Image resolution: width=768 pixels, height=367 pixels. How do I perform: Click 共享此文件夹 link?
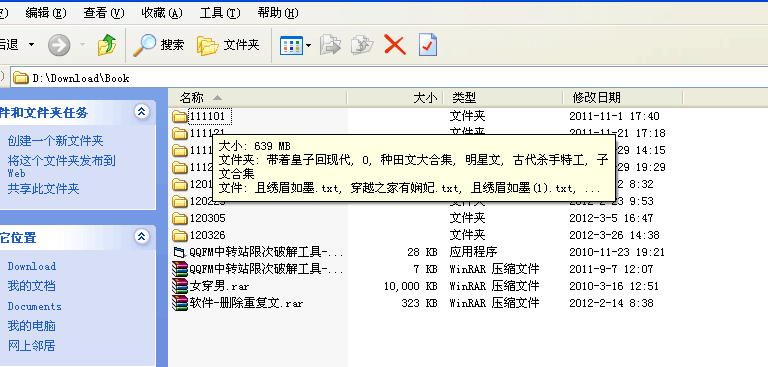pos(43,189)
